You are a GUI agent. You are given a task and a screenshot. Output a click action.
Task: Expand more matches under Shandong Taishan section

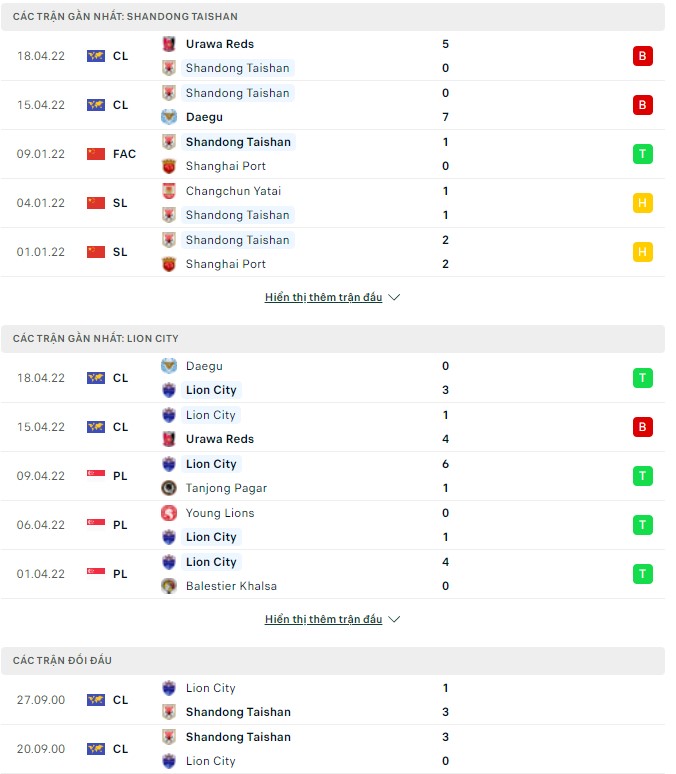pyautogui.click(x=323, y=297)
